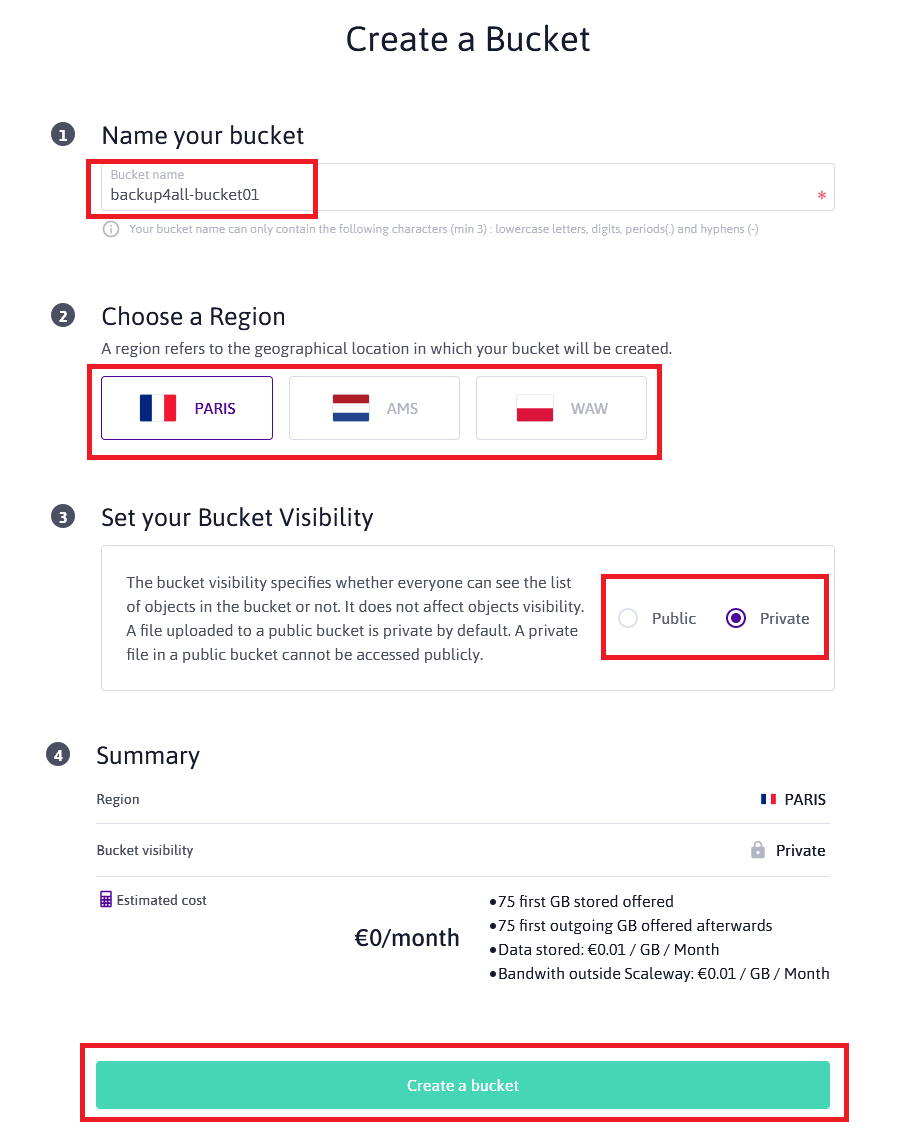Click the €0/month estimated cost text
This screenshot has width=912, height=1133.
tap(407, 938)
